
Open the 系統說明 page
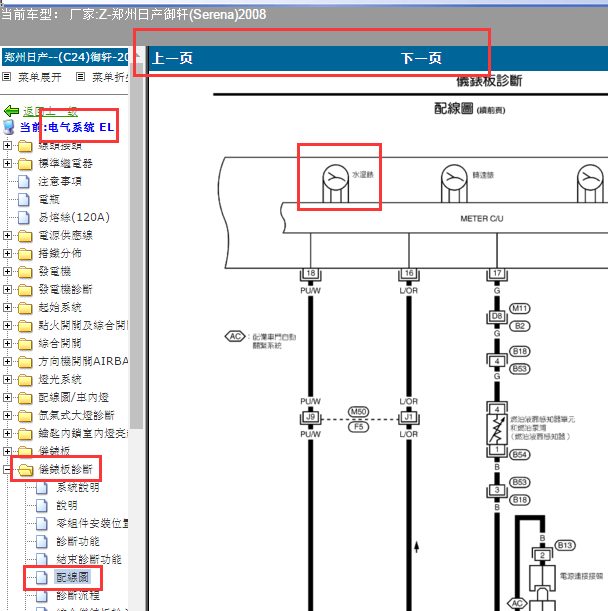click(78, 487)
